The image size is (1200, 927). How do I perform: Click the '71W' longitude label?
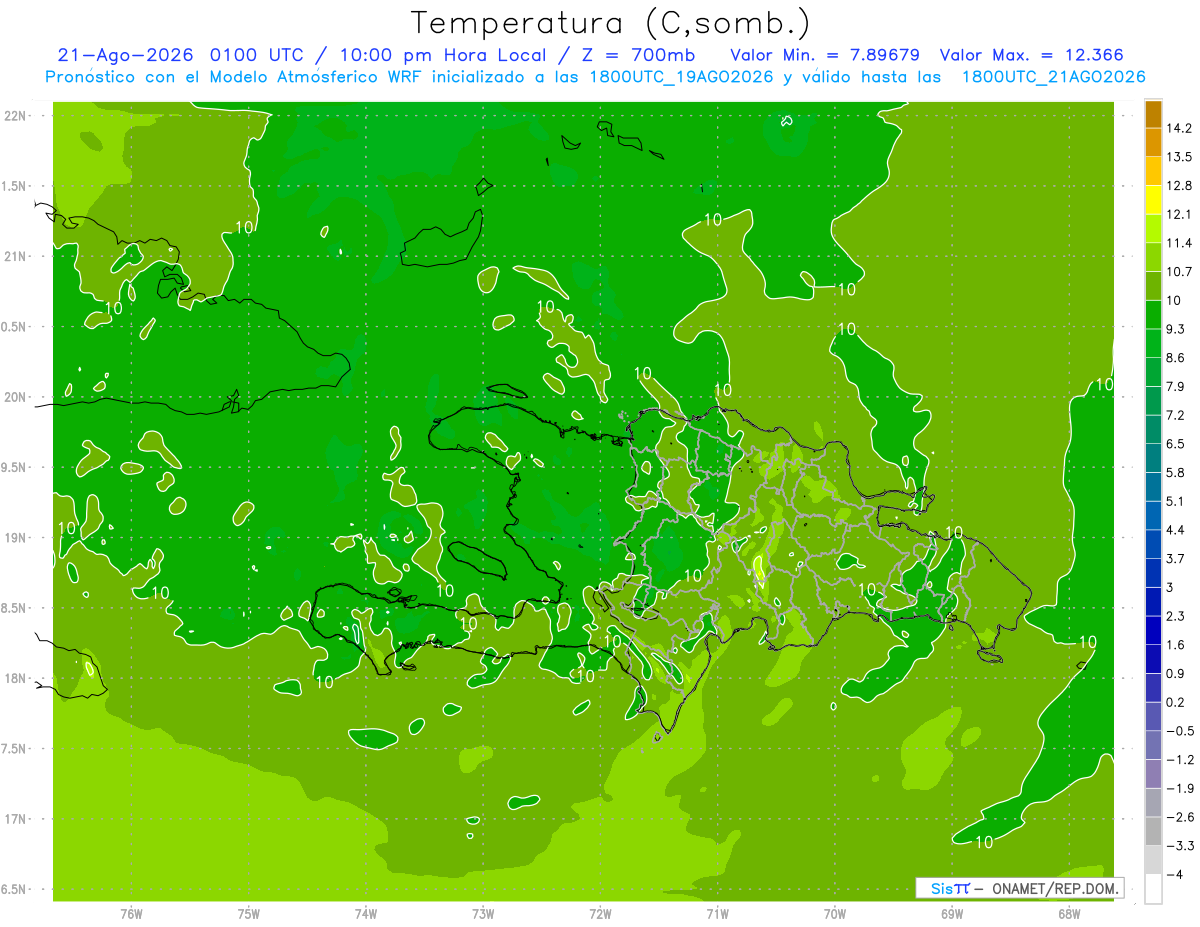pos(717,914)
